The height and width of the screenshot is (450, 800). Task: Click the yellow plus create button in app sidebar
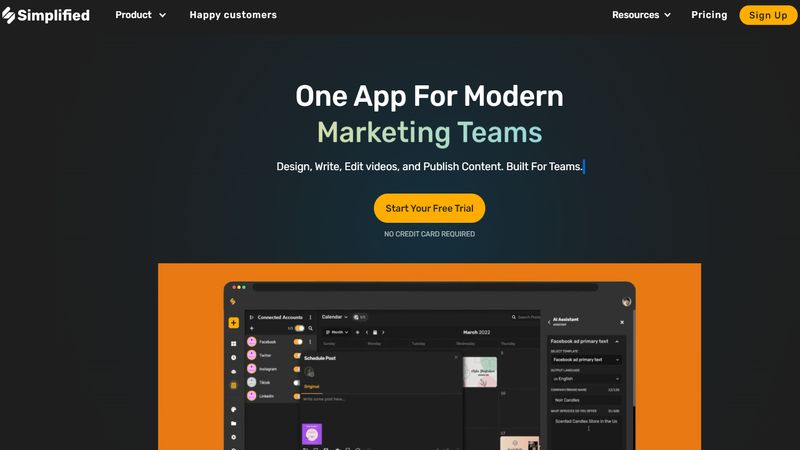pyautogui.click(x=234, y=322)
